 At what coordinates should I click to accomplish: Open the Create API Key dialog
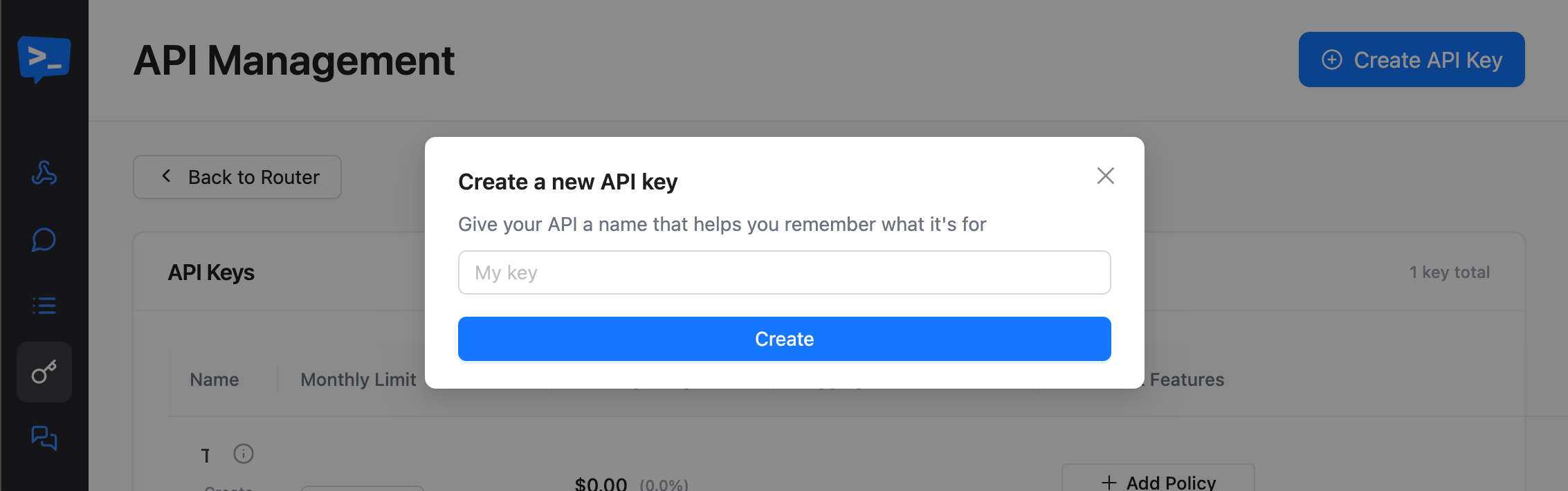1411,59
